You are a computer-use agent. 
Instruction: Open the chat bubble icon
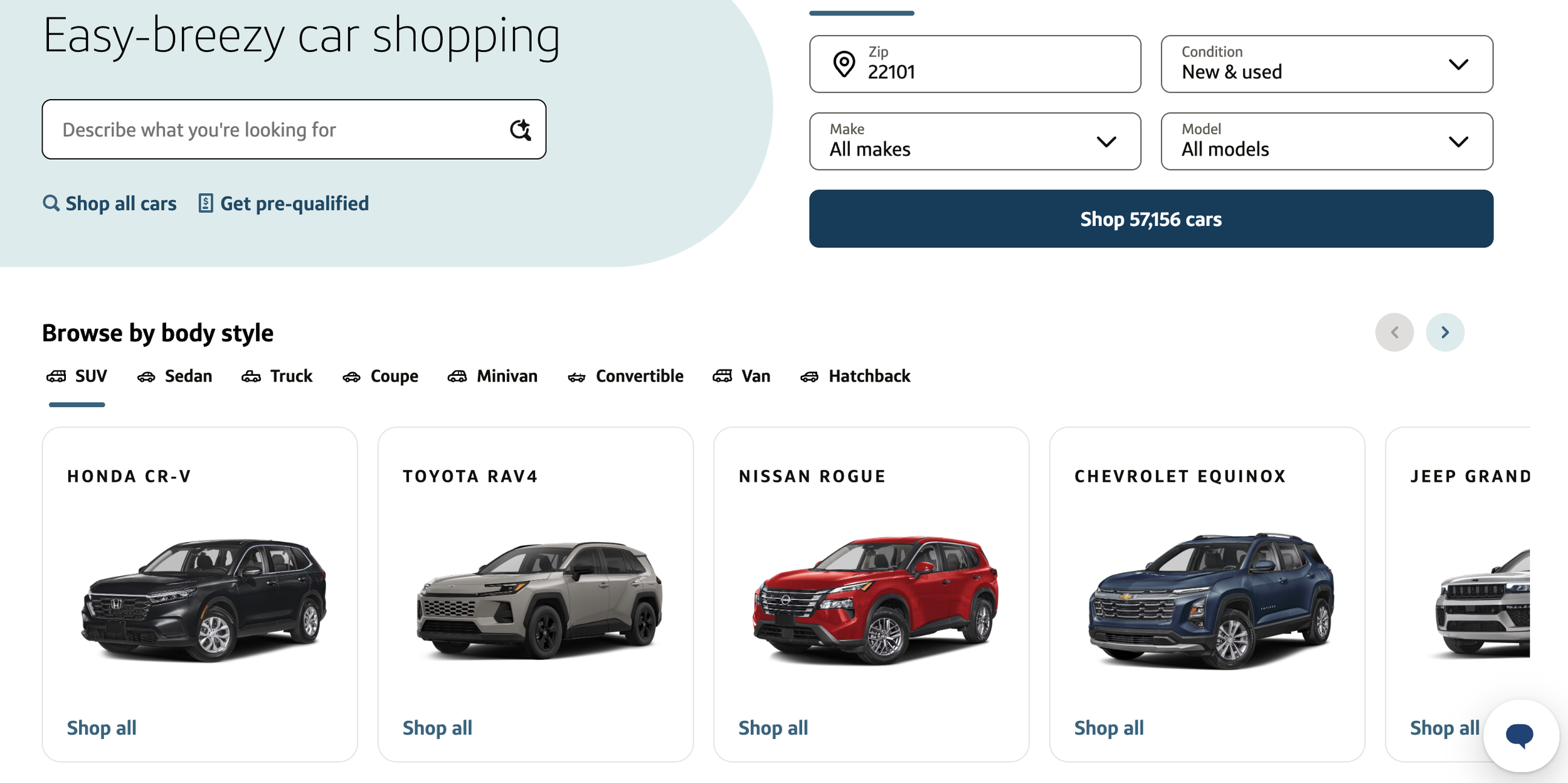(x=1519, y=735)
